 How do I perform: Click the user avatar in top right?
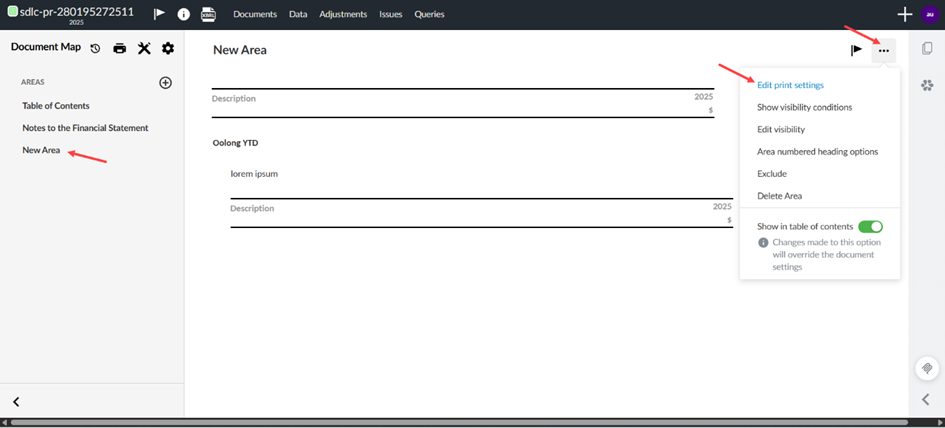coord(929,14)
